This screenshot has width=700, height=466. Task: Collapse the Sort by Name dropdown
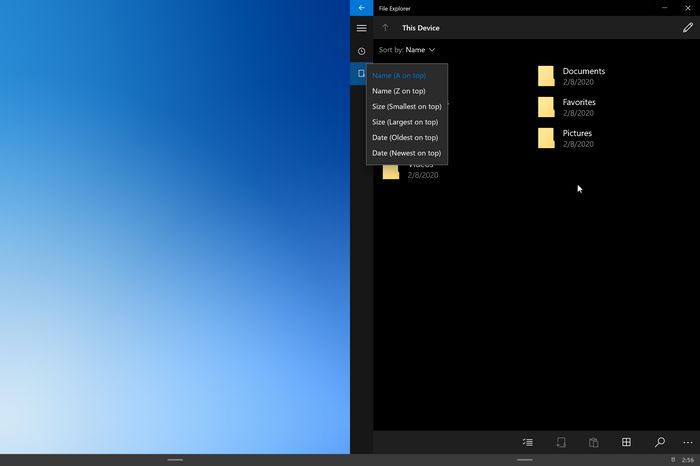407,50
